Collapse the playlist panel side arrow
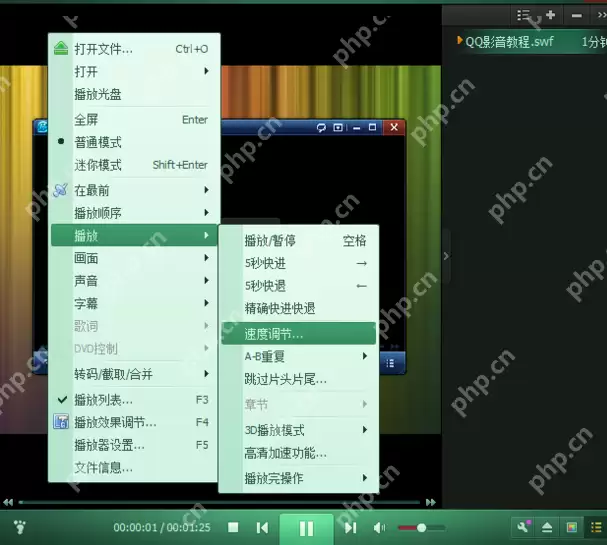Image resolution: width=607 pixels, height=545 pixels. 446,256
